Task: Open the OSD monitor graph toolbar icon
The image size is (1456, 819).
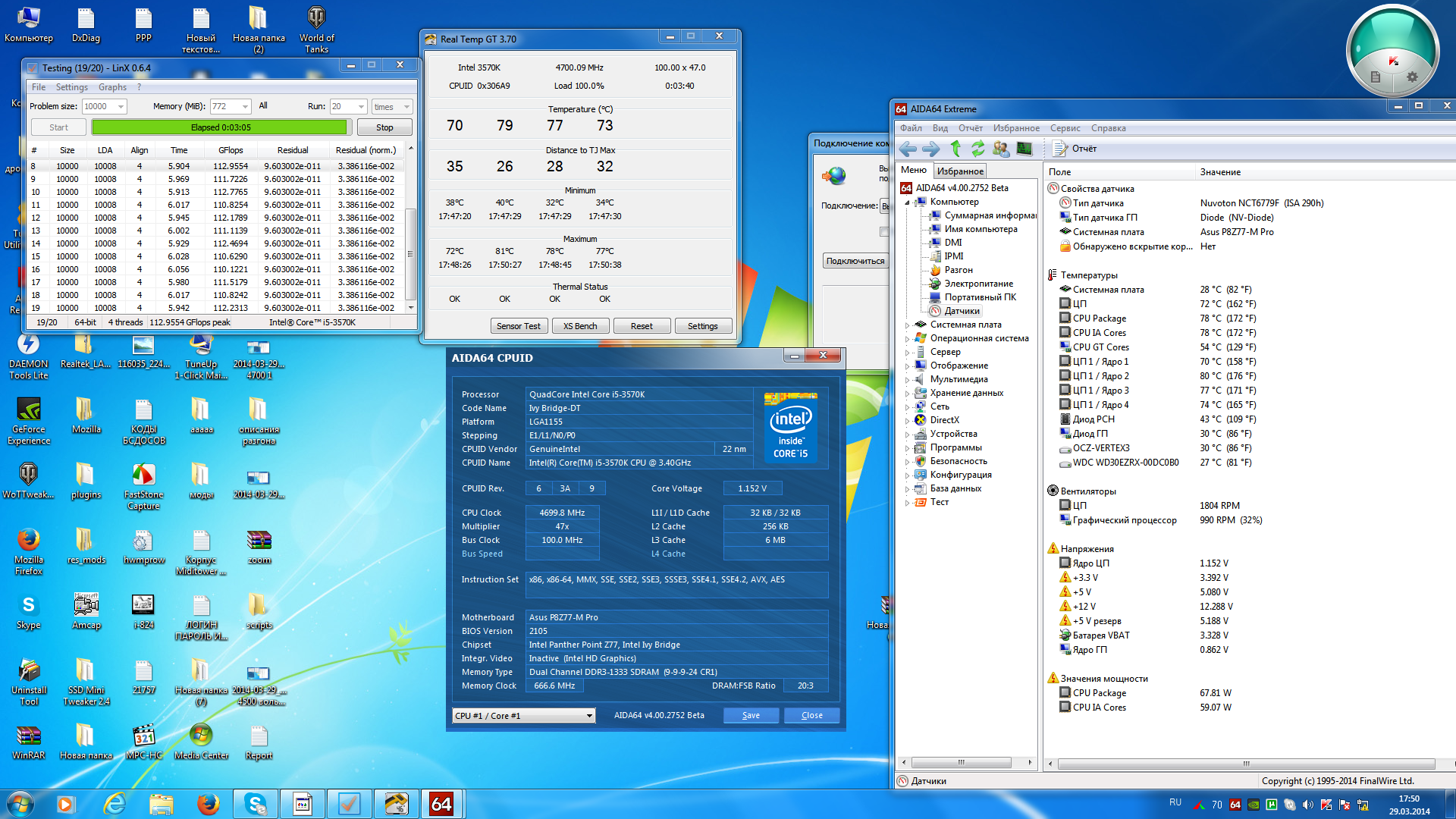Action: click(1025, 149)
